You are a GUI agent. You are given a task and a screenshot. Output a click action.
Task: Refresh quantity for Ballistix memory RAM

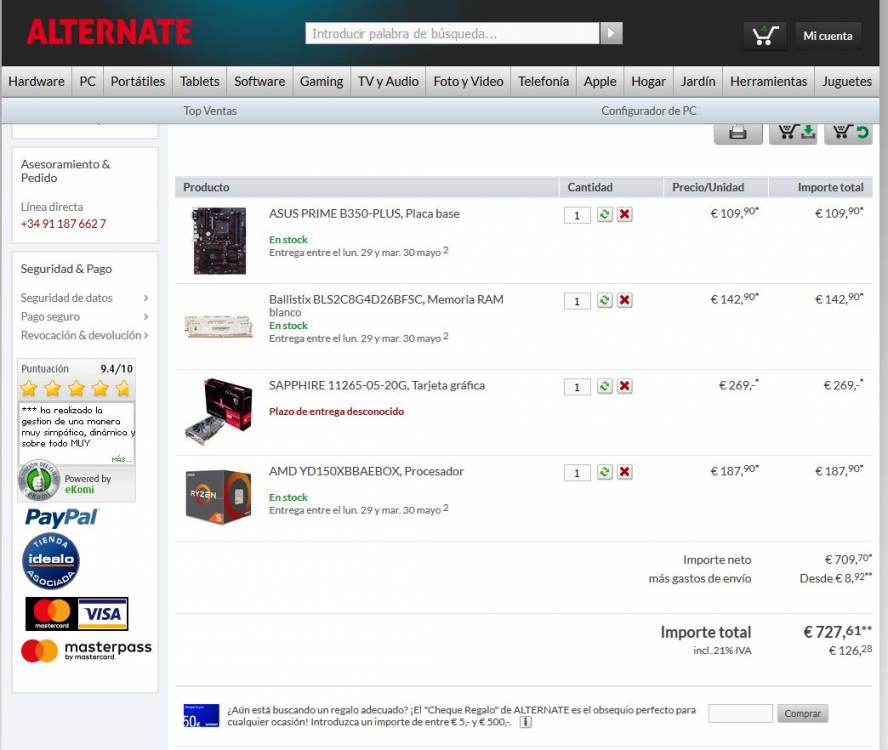click(x=604, y=300)
